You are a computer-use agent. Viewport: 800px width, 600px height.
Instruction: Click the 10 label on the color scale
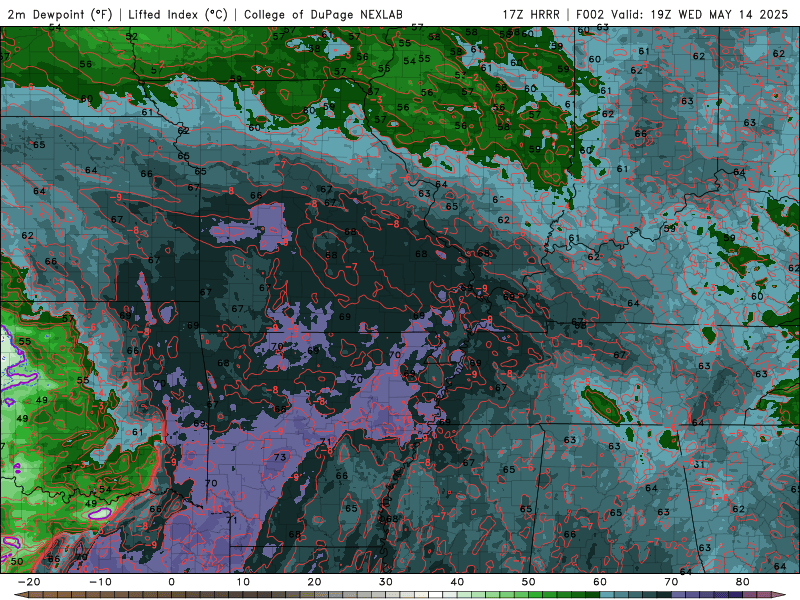pos(243,582)
